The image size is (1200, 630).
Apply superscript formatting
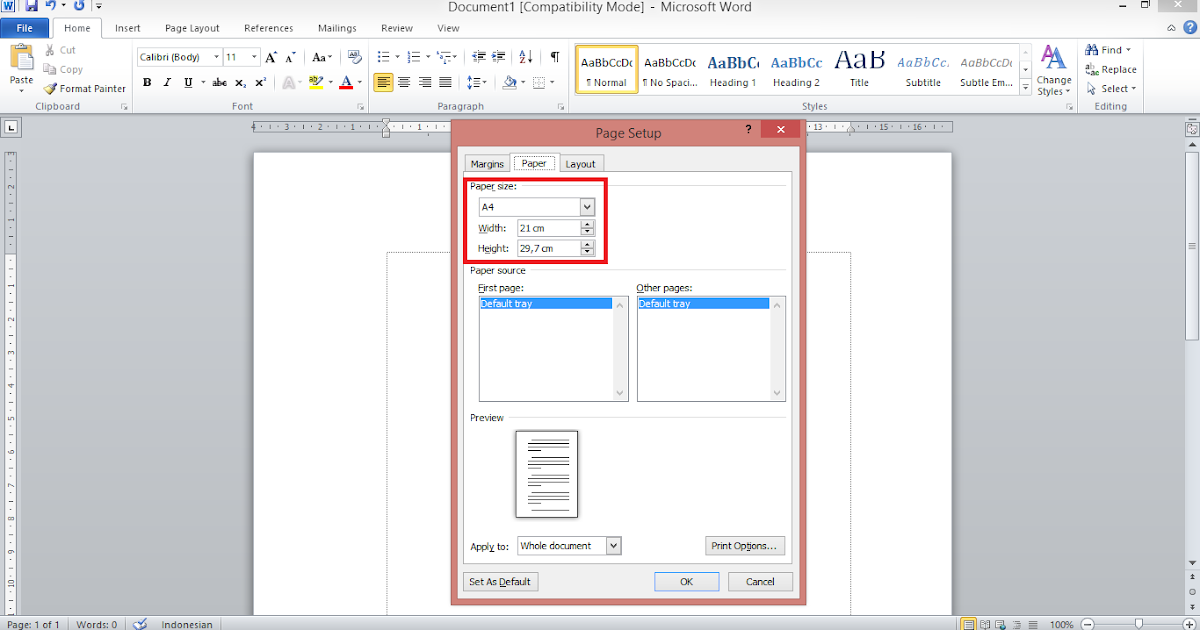pos(260,82)
